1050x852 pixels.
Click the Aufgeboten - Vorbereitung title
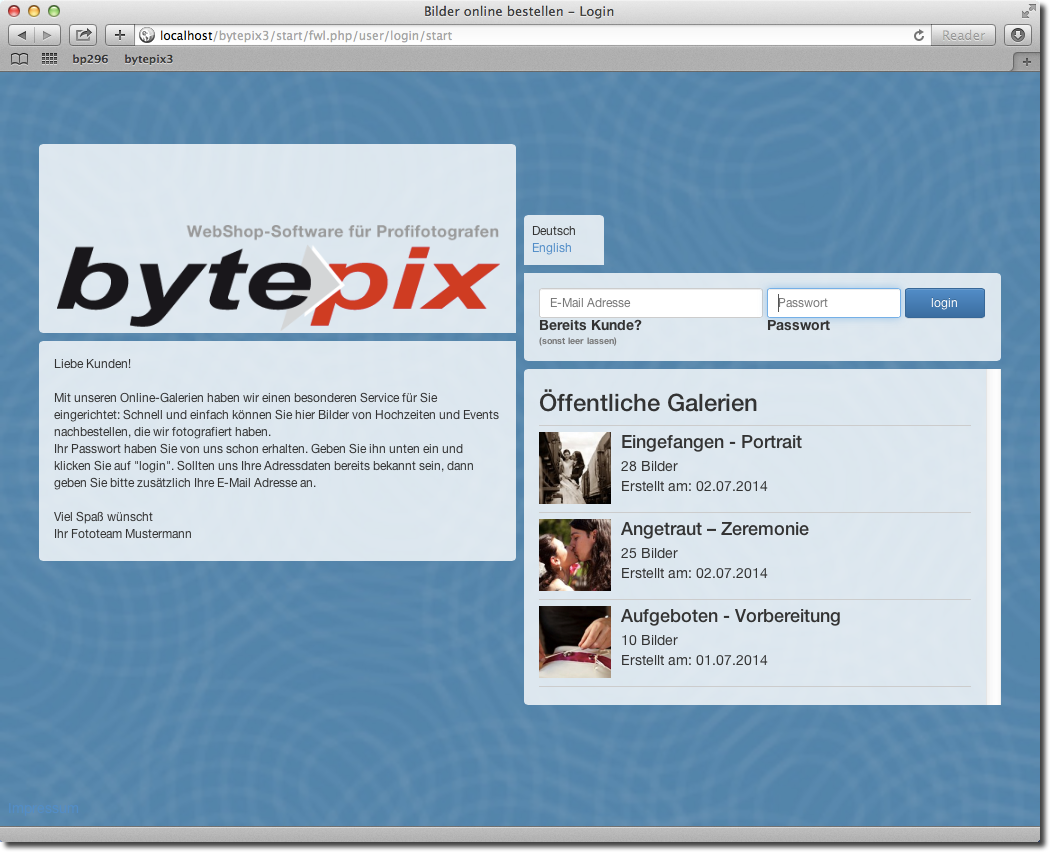coord(731,616)
